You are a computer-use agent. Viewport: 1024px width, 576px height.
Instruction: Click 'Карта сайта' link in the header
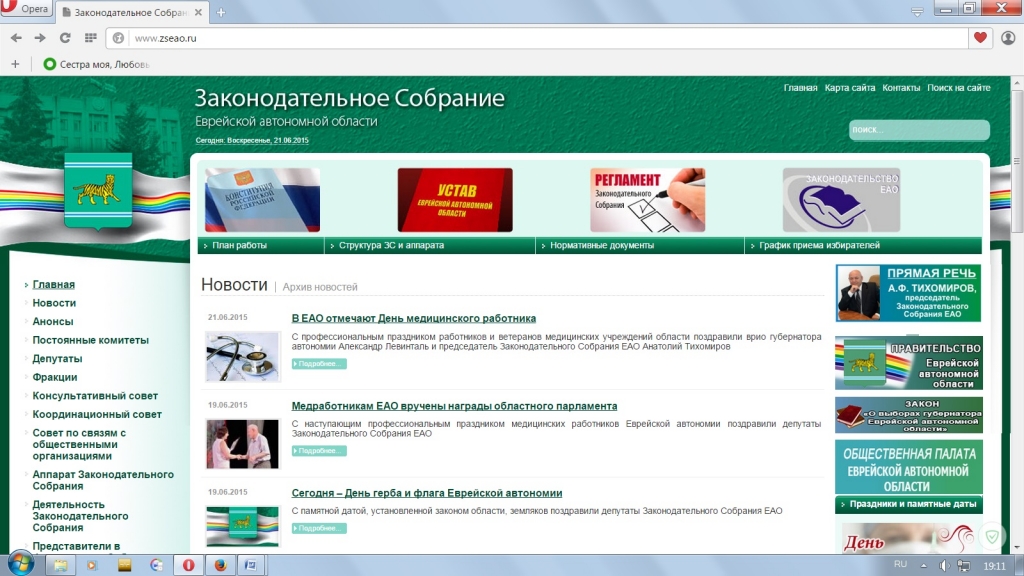850,88
